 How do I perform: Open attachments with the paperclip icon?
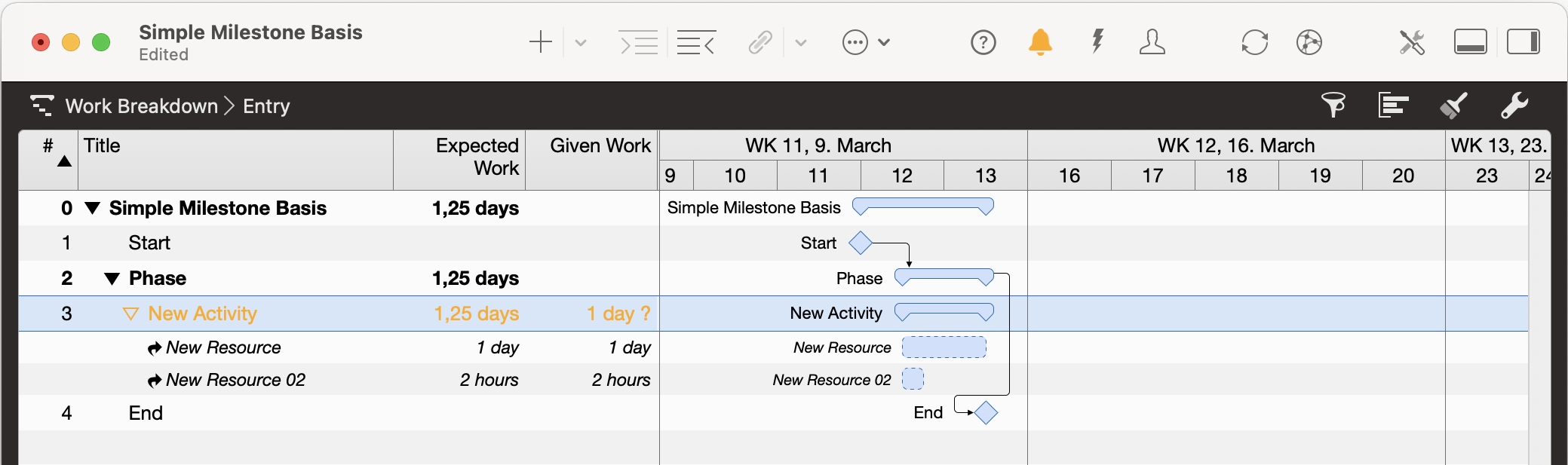pos(760,42)
